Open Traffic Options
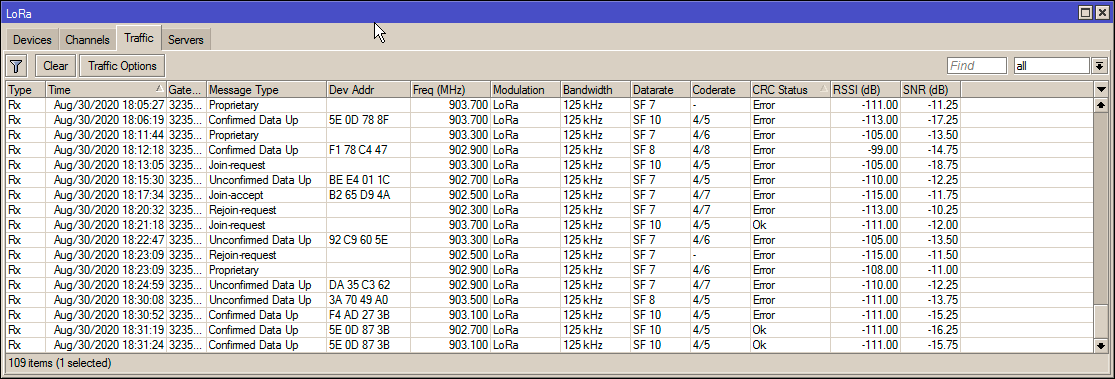 click(122, 66)
